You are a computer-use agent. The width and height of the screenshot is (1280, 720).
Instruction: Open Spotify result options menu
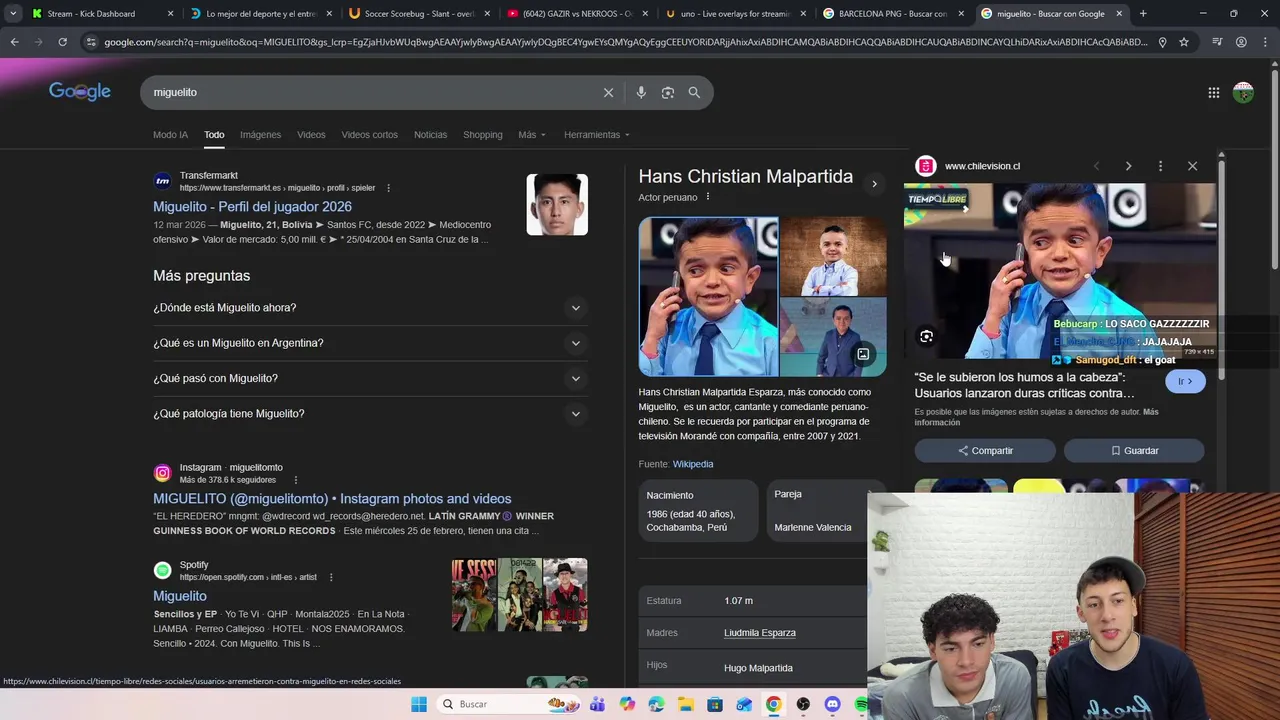(x=331, y=577)
